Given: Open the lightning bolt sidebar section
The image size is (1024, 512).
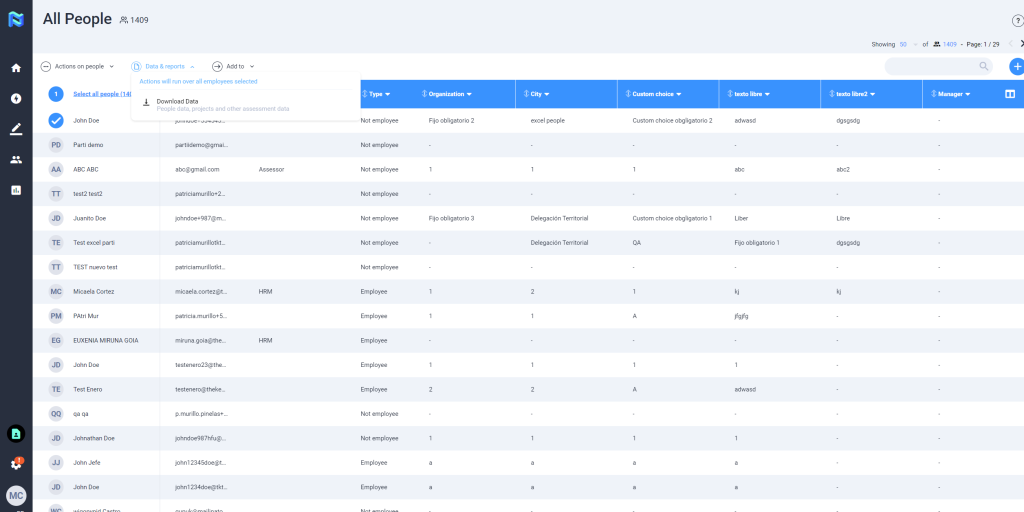Looking at the screenshot, I should coord(16,98).
